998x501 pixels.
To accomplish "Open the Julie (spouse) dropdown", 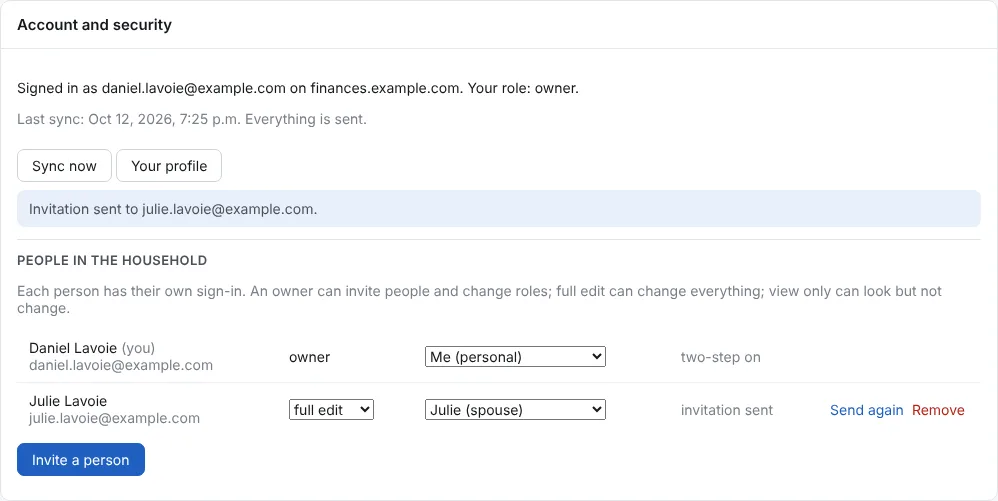I will pyautogui.click(x=515, y=410).
